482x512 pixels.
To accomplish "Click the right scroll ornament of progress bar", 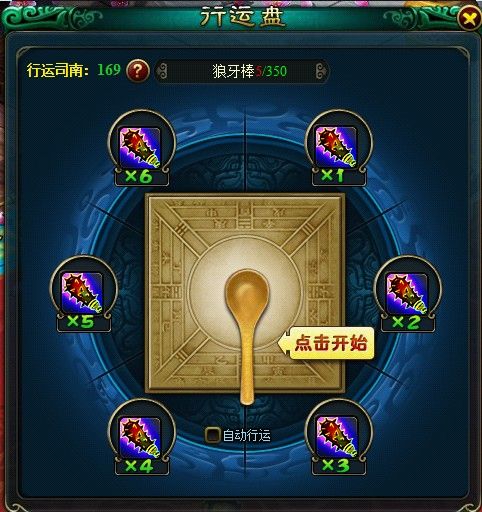I will coord(322,71).
